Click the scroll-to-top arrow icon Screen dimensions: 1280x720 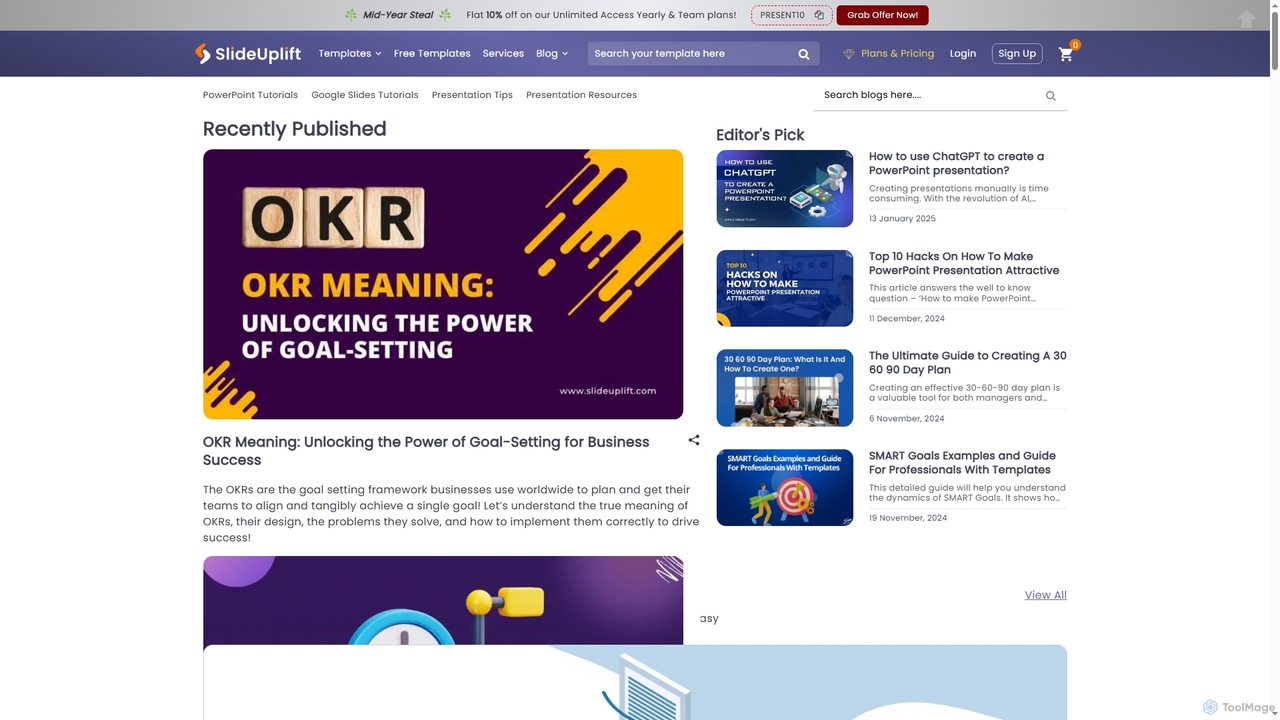point(1246,19)
